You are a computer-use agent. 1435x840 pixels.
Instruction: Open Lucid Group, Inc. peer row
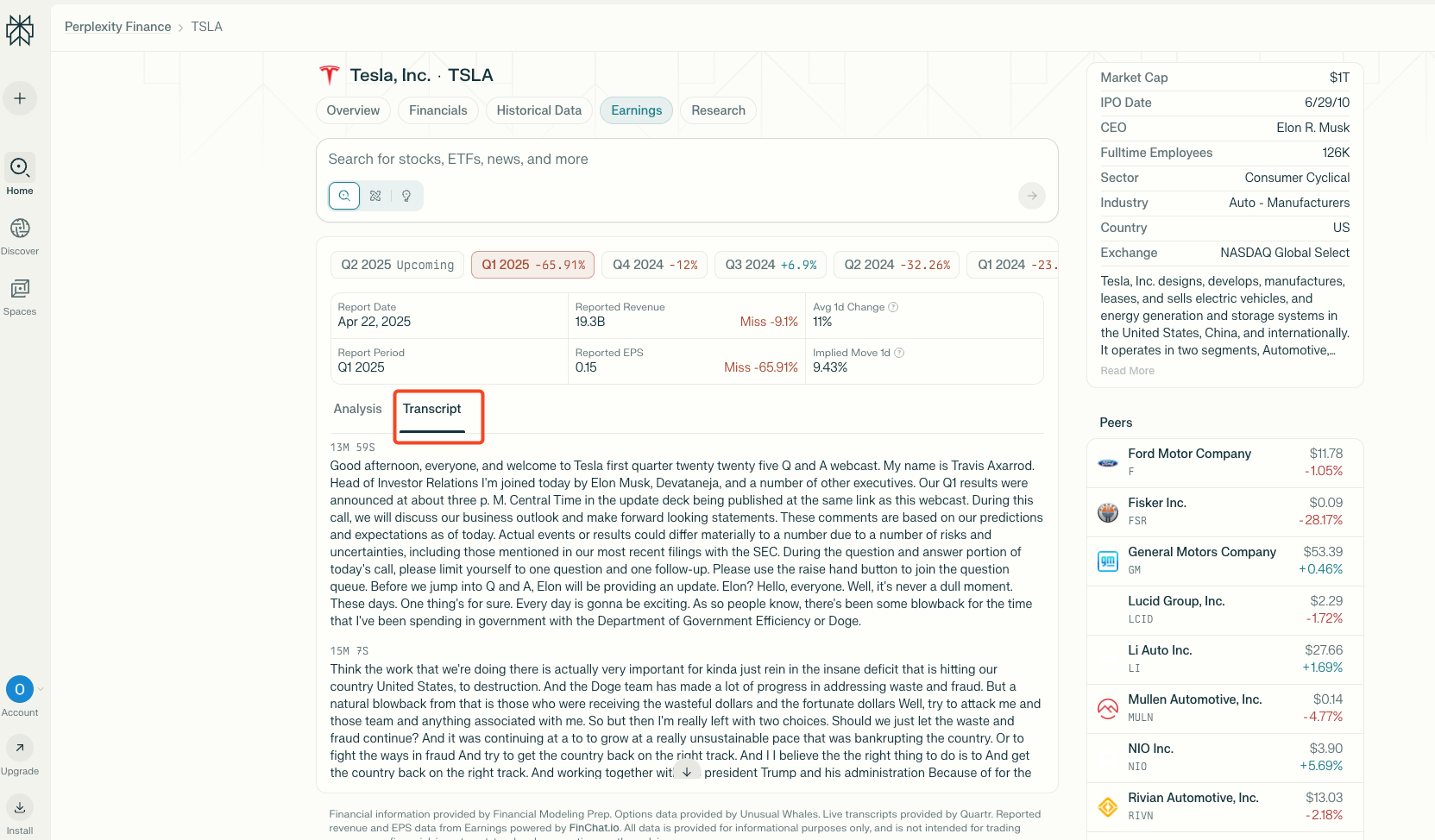(1224, 611)
